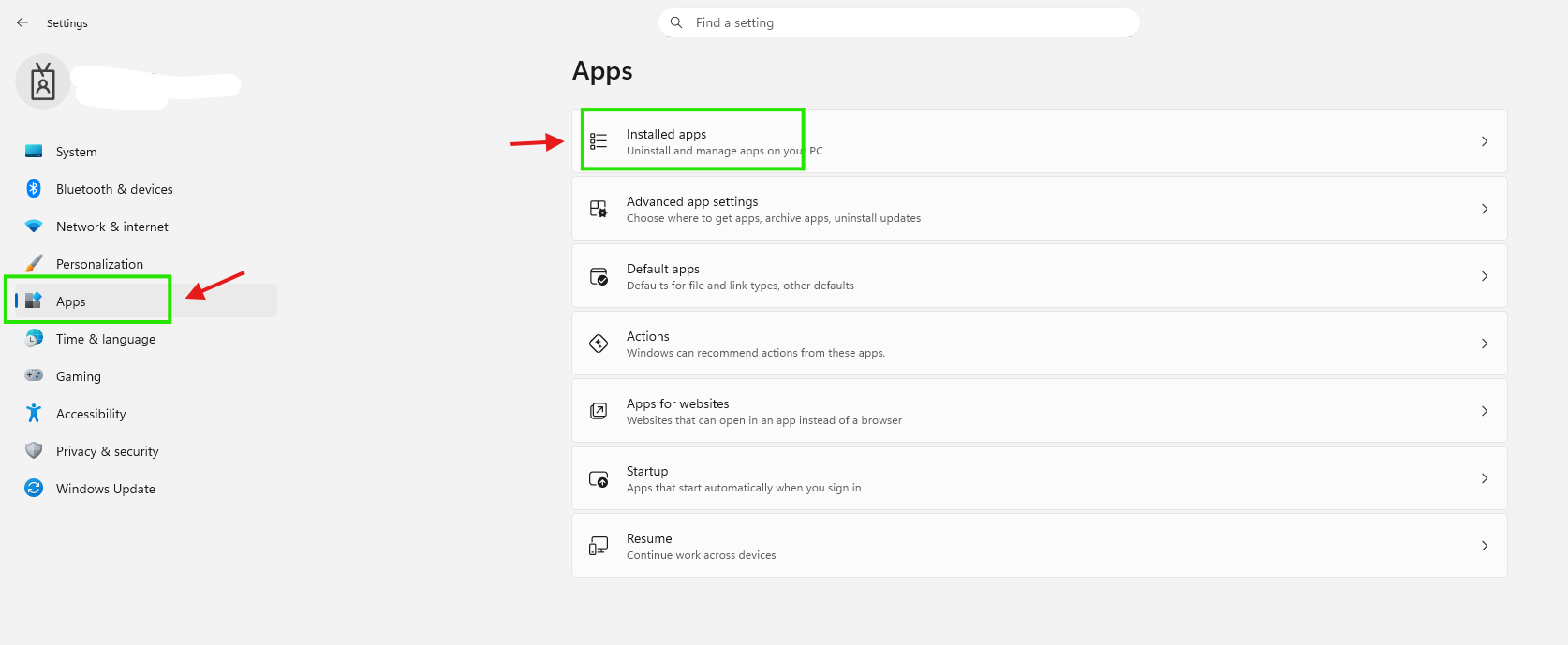
Task: Click the Network wifi icon
Action: (x=34, y=226)
